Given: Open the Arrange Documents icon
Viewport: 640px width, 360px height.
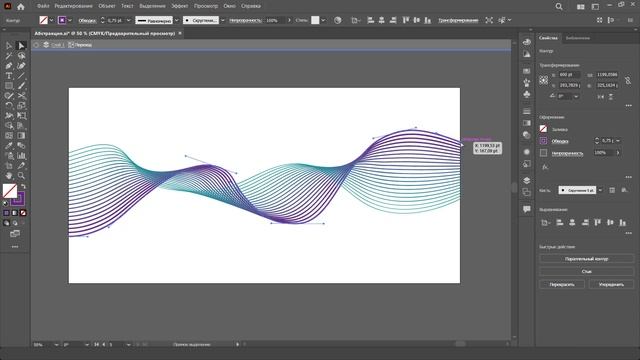Looking at the screenshot, I should pos(580,7).
